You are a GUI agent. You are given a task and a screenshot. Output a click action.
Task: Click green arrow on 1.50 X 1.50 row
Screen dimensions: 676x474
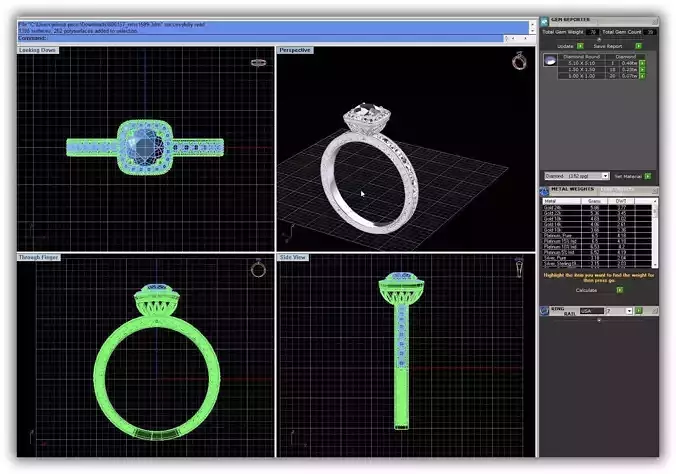click(x=642, y=69)
